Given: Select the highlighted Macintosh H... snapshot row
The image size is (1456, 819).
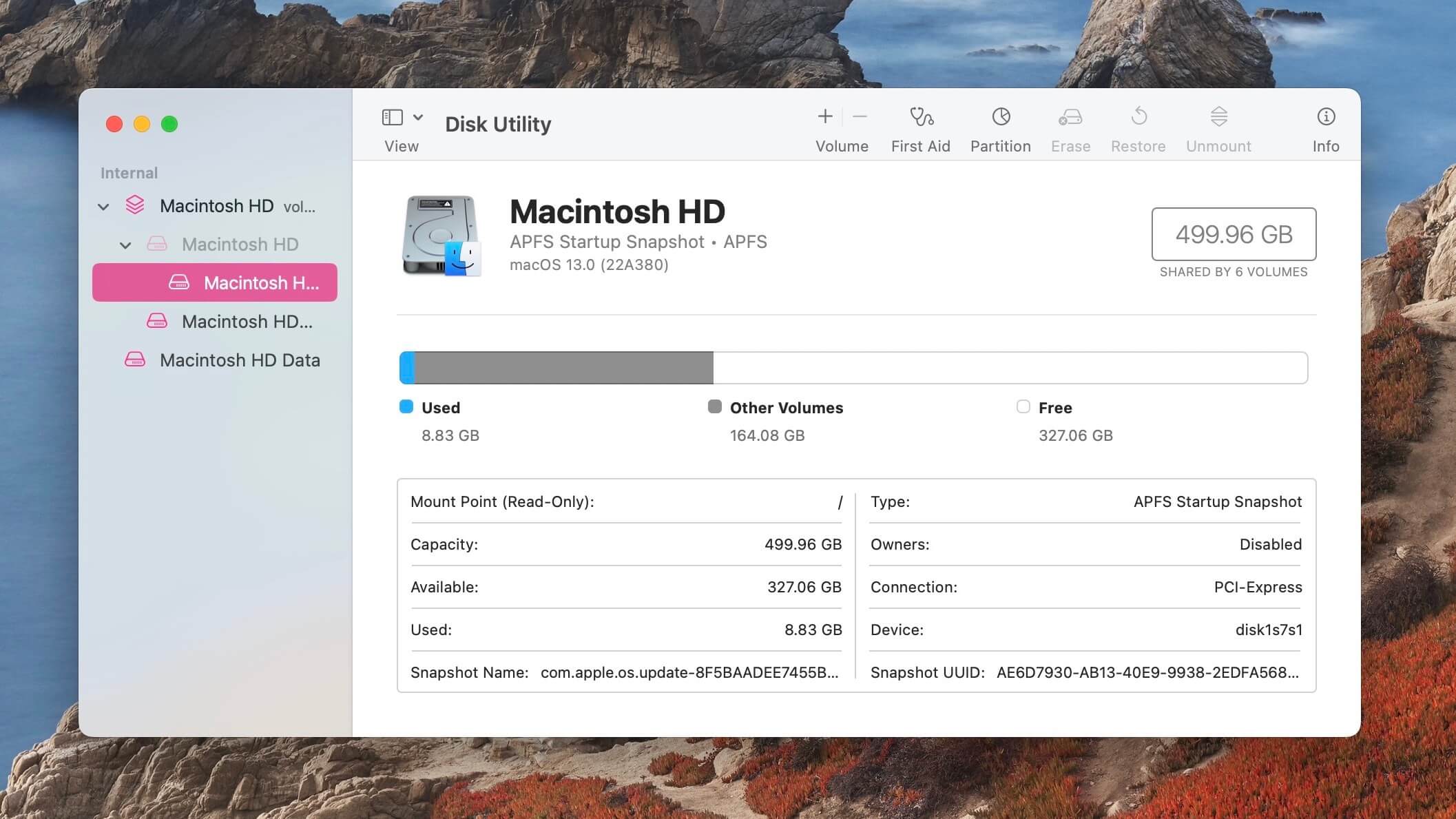Looking at the screenshot, I should [x=215, y=282].
